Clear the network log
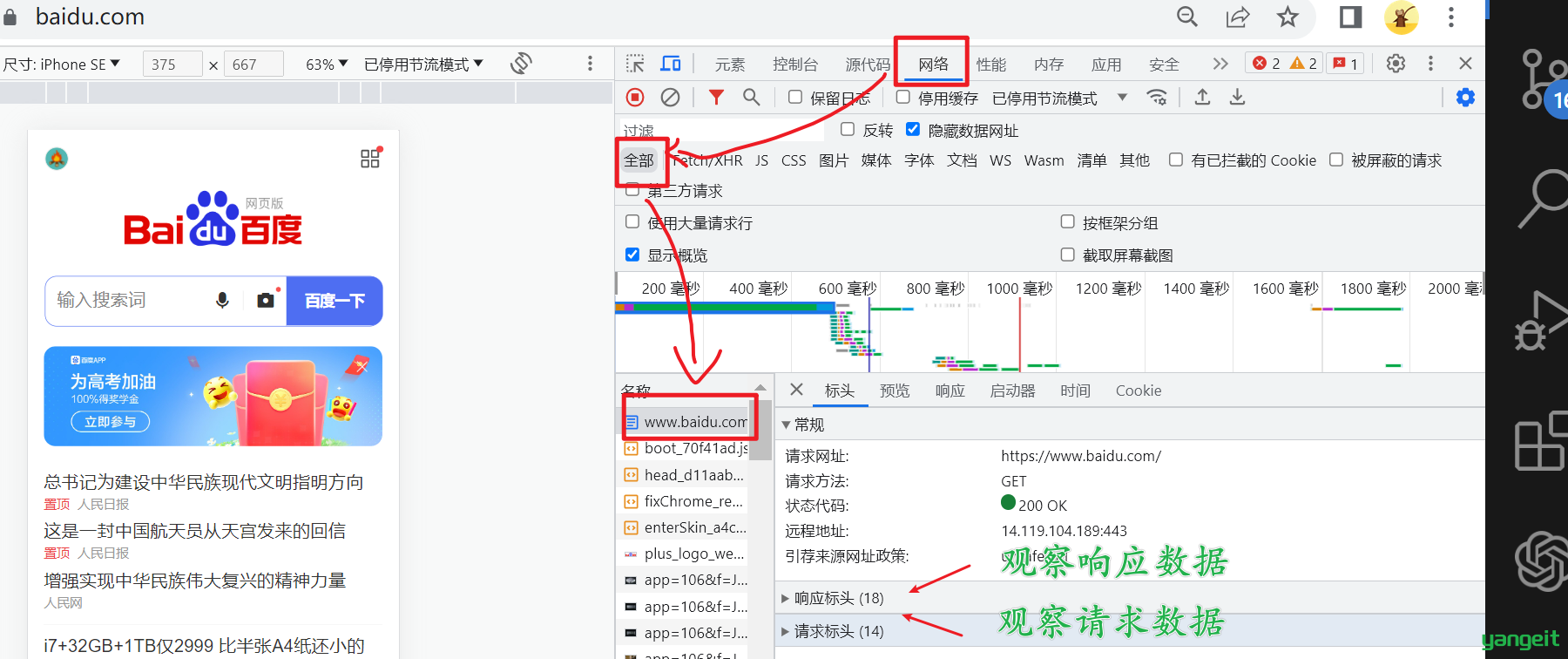 click(x=670, y=98)
